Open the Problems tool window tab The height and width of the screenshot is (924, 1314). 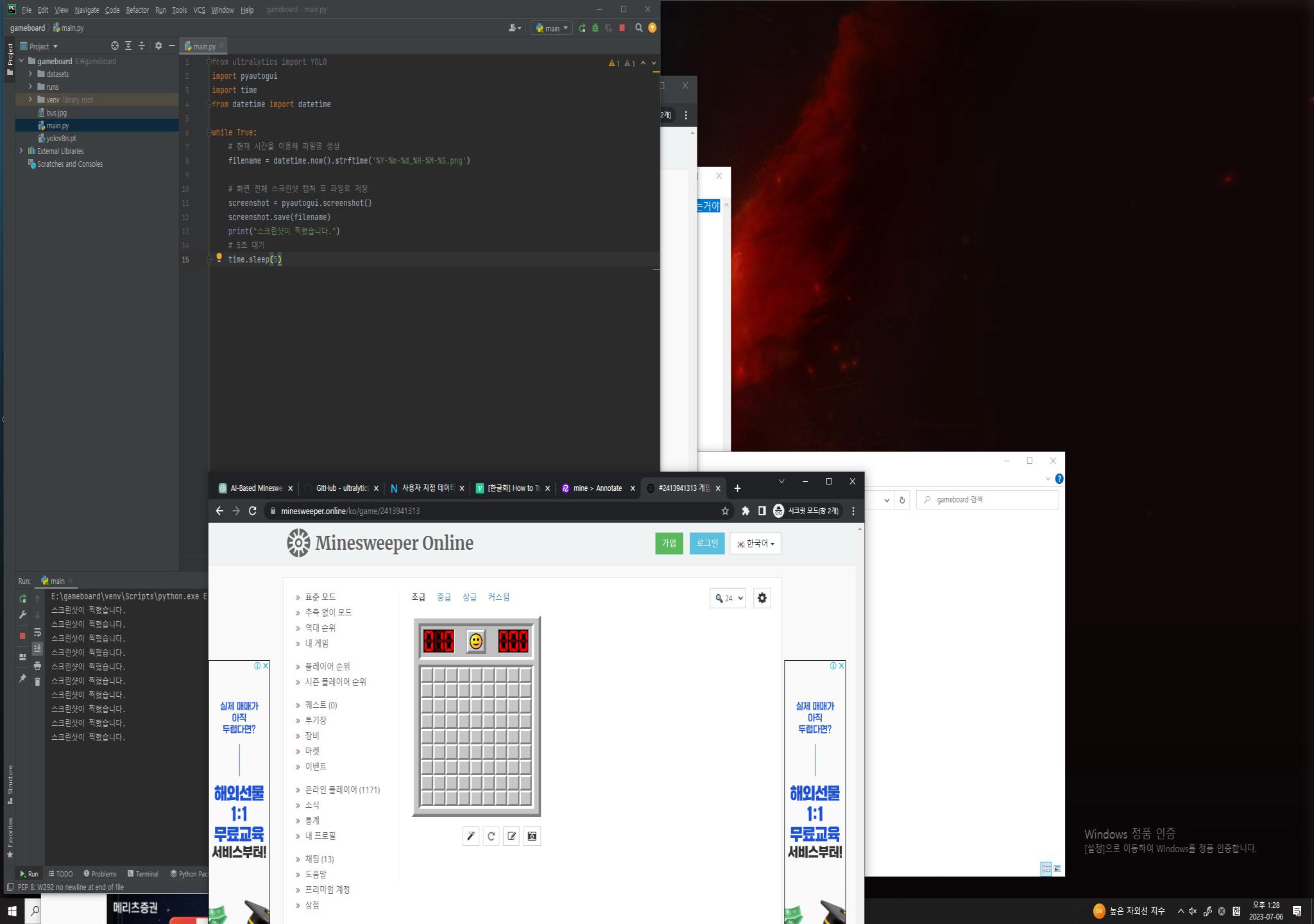tap(99, 874)
